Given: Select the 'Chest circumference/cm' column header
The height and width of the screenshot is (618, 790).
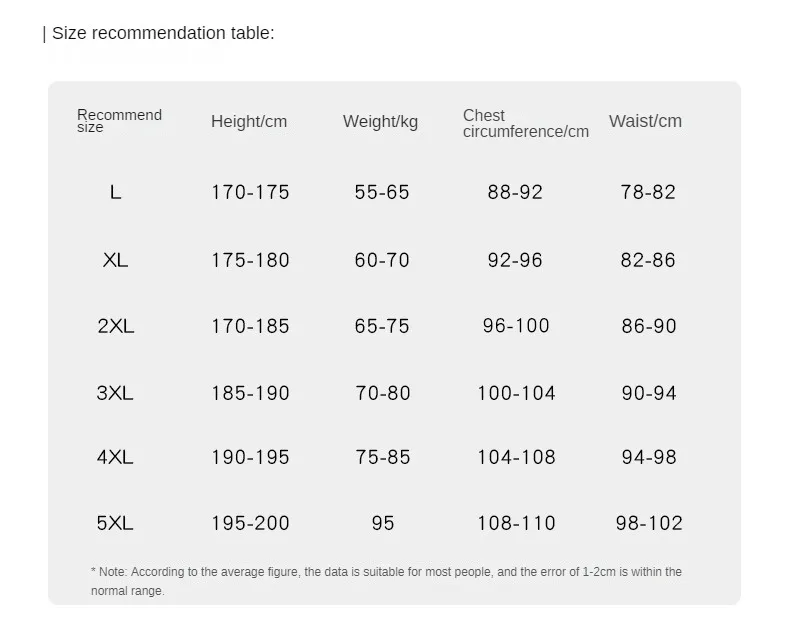Looking at the screenshot, I should click(525, 124).
